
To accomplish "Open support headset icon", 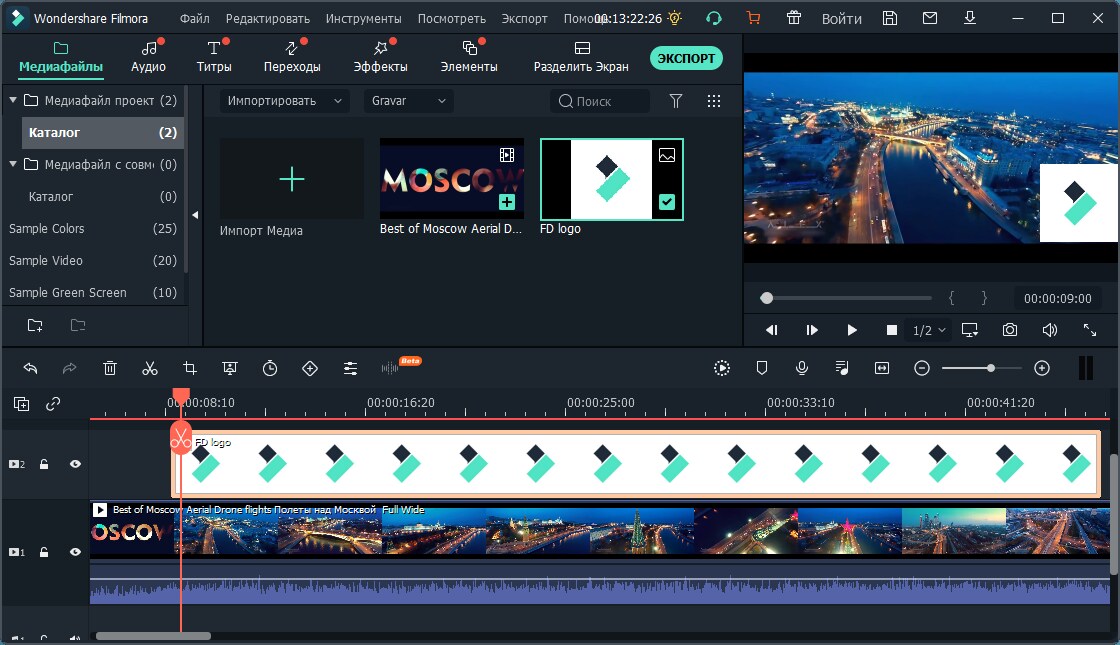I will coord(713,18).
